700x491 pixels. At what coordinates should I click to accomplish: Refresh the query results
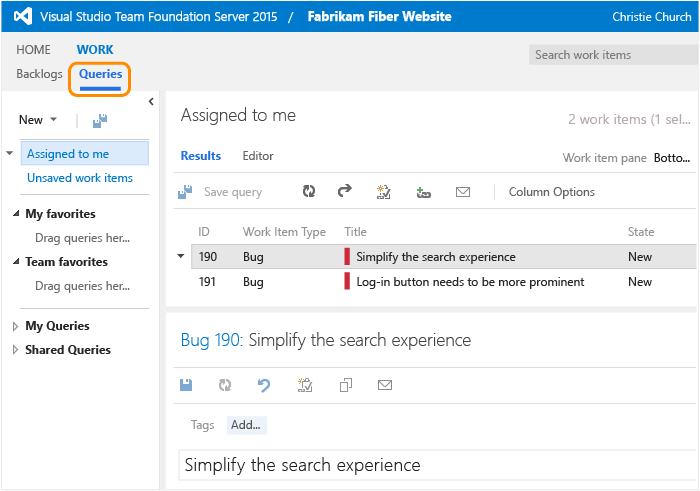tap(309, 191)
